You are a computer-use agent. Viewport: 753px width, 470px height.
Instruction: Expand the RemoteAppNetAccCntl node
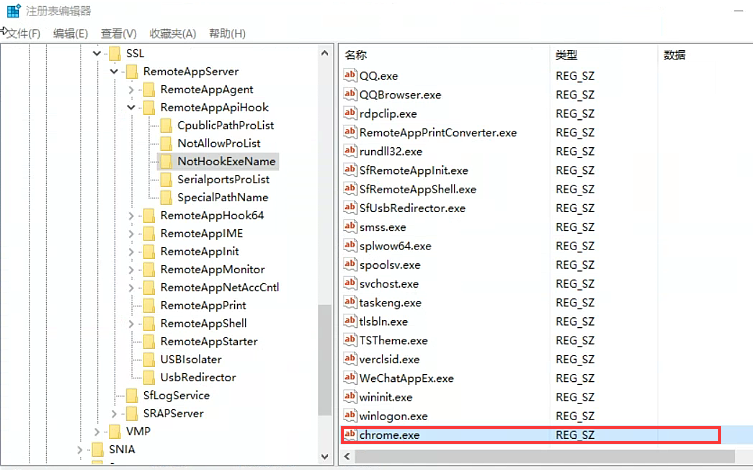click(x=131, y=288)
